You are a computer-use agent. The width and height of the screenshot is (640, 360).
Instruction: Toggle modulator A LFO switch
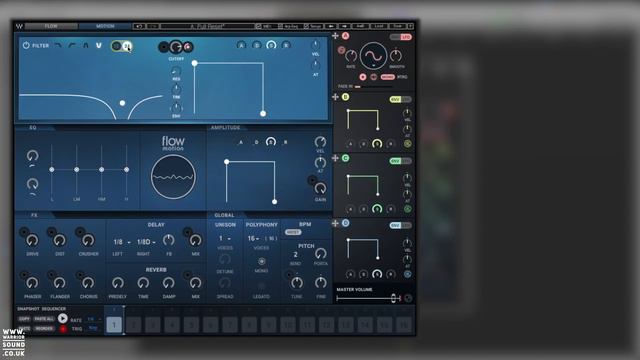pyautogui.click(x=401, y=37)
